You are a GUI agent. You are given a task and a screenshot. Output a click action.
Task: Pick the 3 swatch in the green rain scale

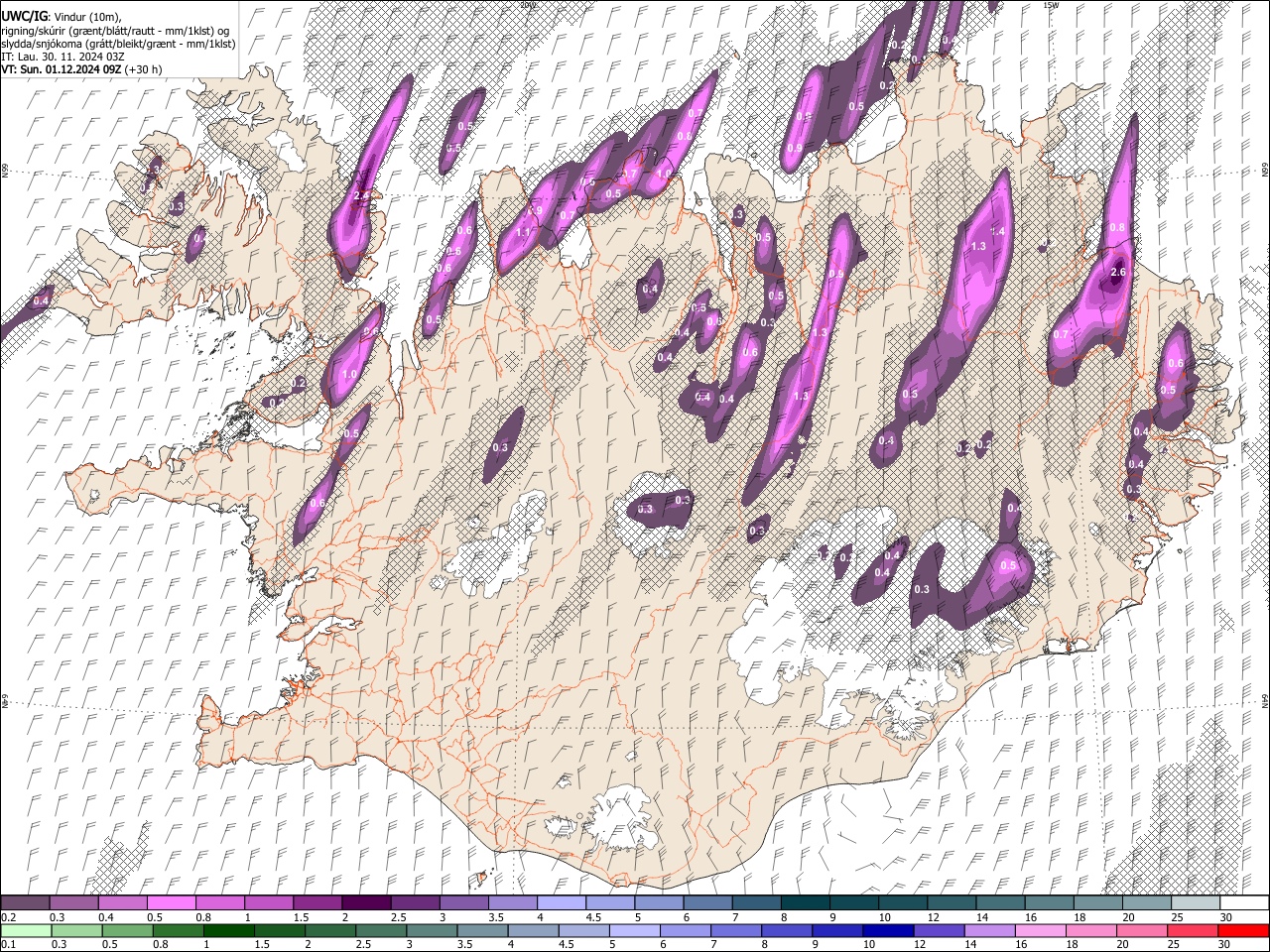pyautogui.click(x=432, y=931)
